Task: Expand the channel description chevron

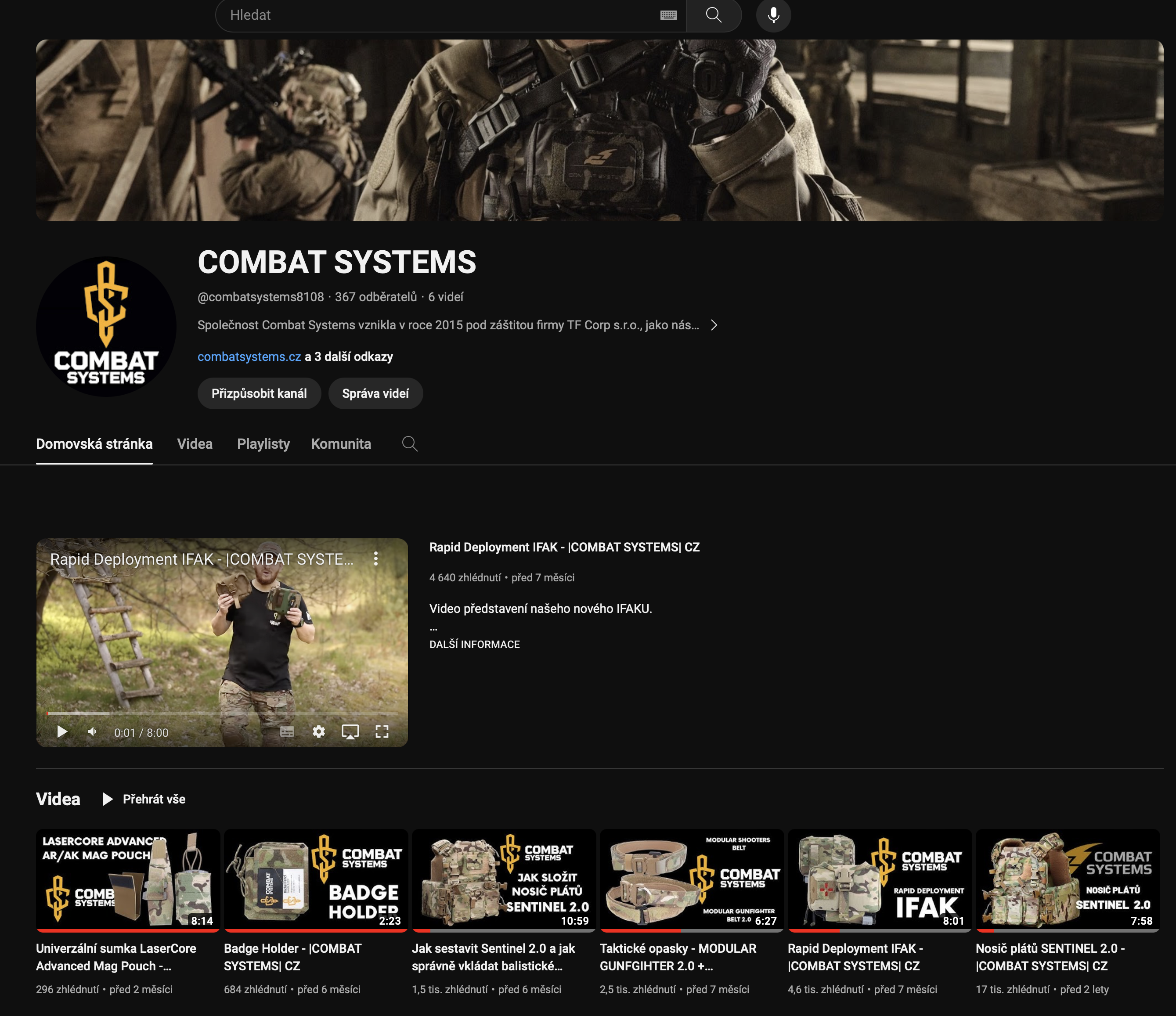Action: [x=714, y=325]
